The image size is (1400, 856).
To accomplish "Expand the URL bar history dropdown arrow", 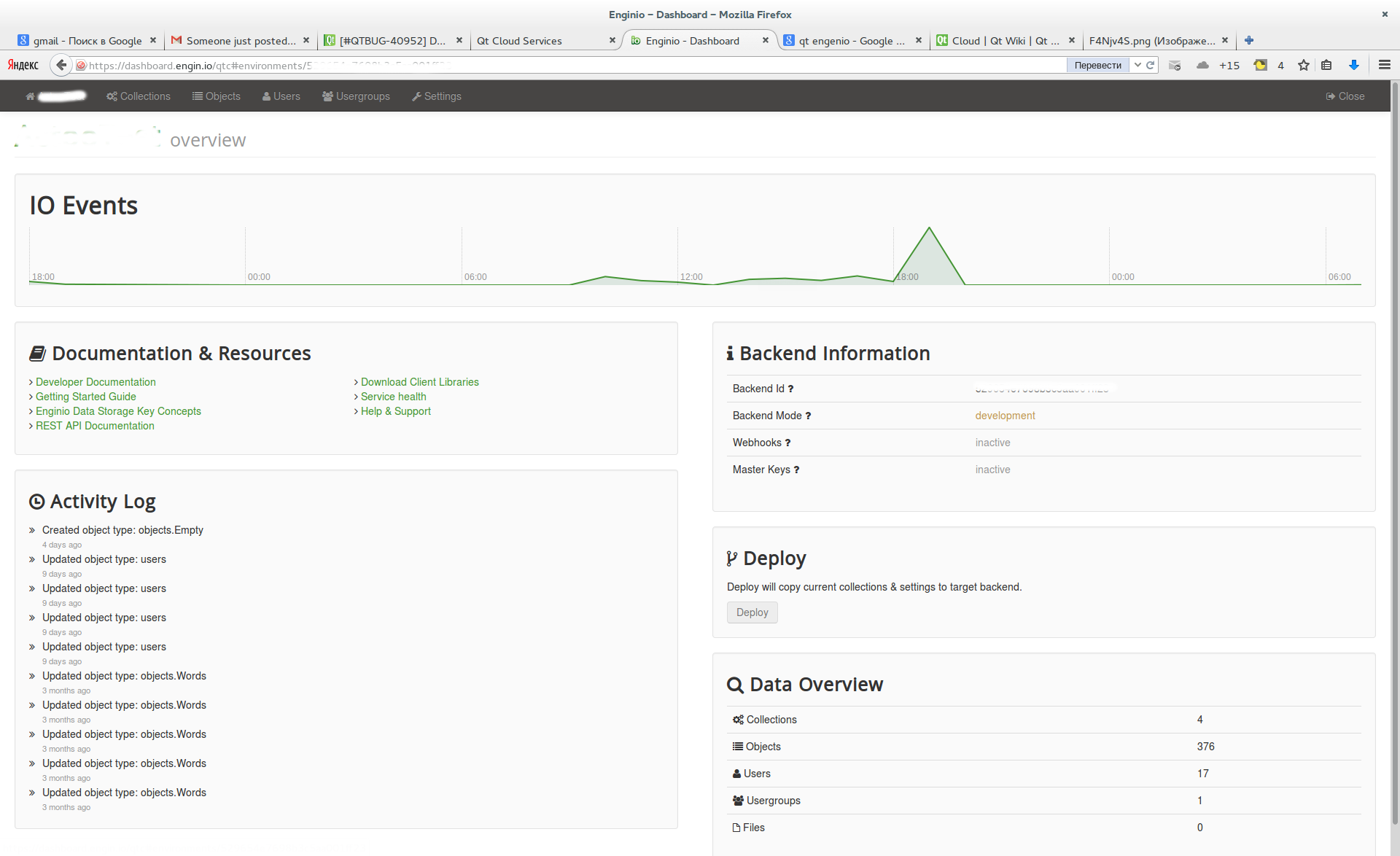I will [x=1137, y=65].
